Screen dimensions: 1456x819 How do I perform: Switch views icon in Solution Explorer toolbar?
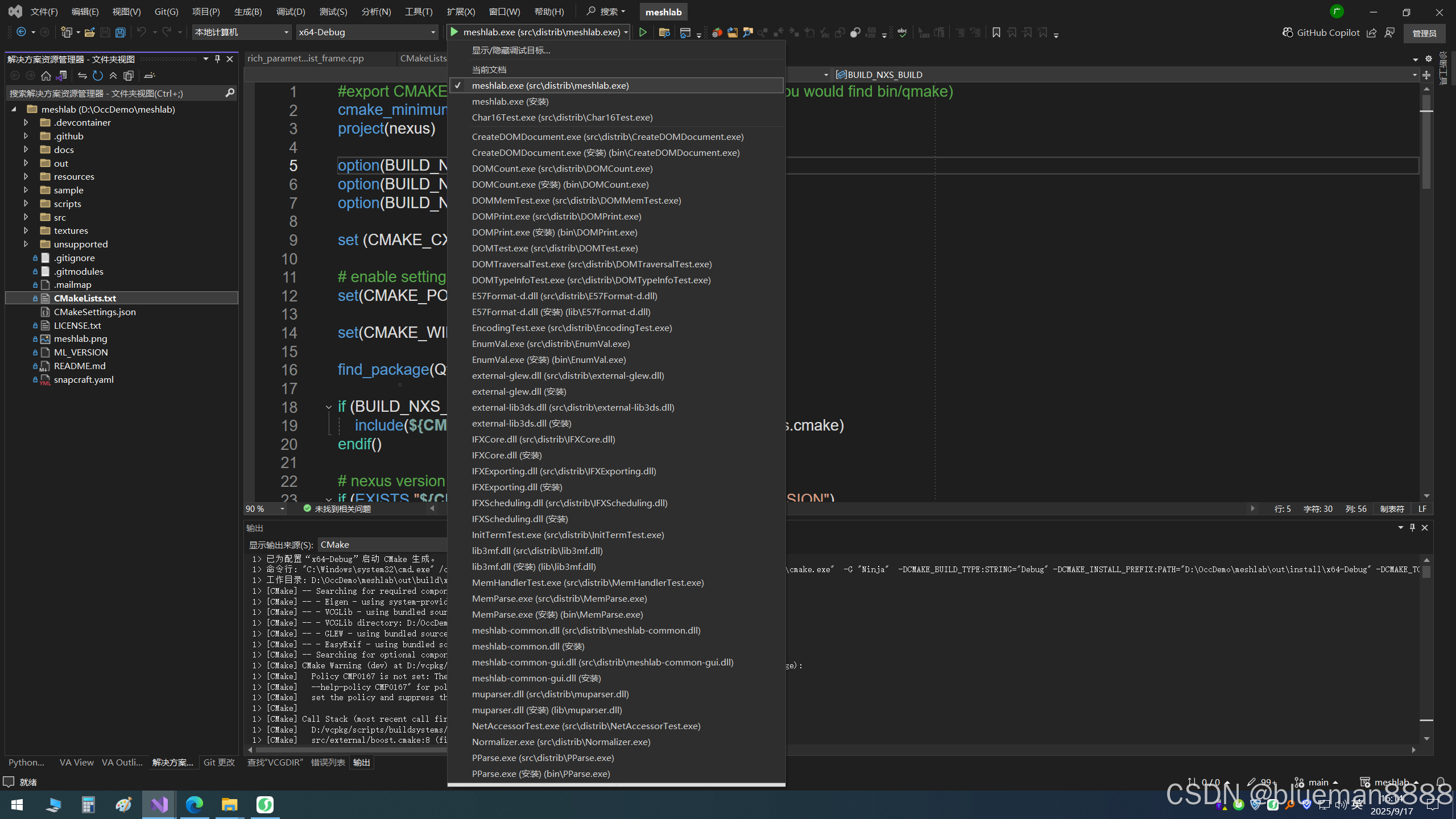point(62,76)
